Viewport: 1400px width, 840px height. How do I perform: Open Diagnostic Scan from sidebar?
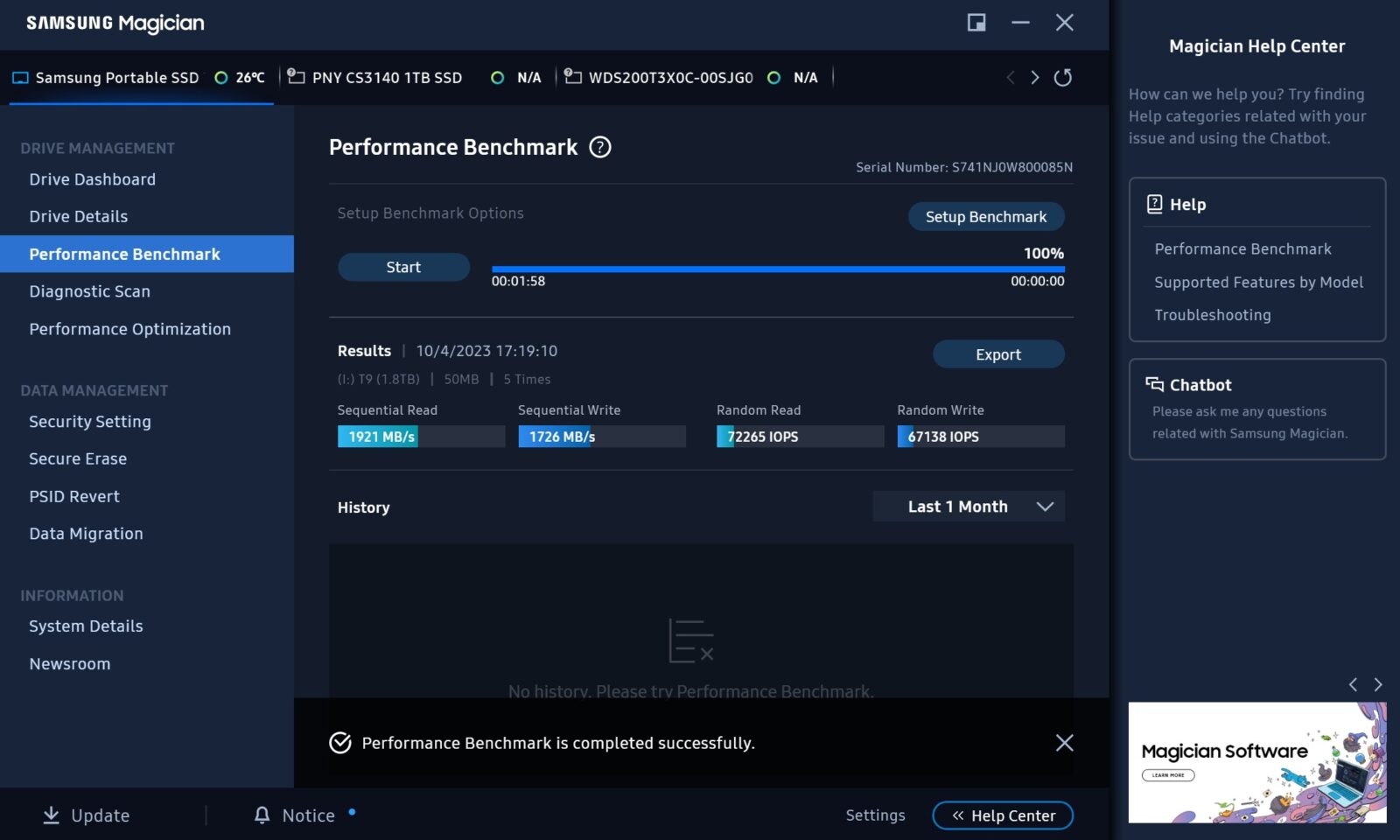(89, 291)
